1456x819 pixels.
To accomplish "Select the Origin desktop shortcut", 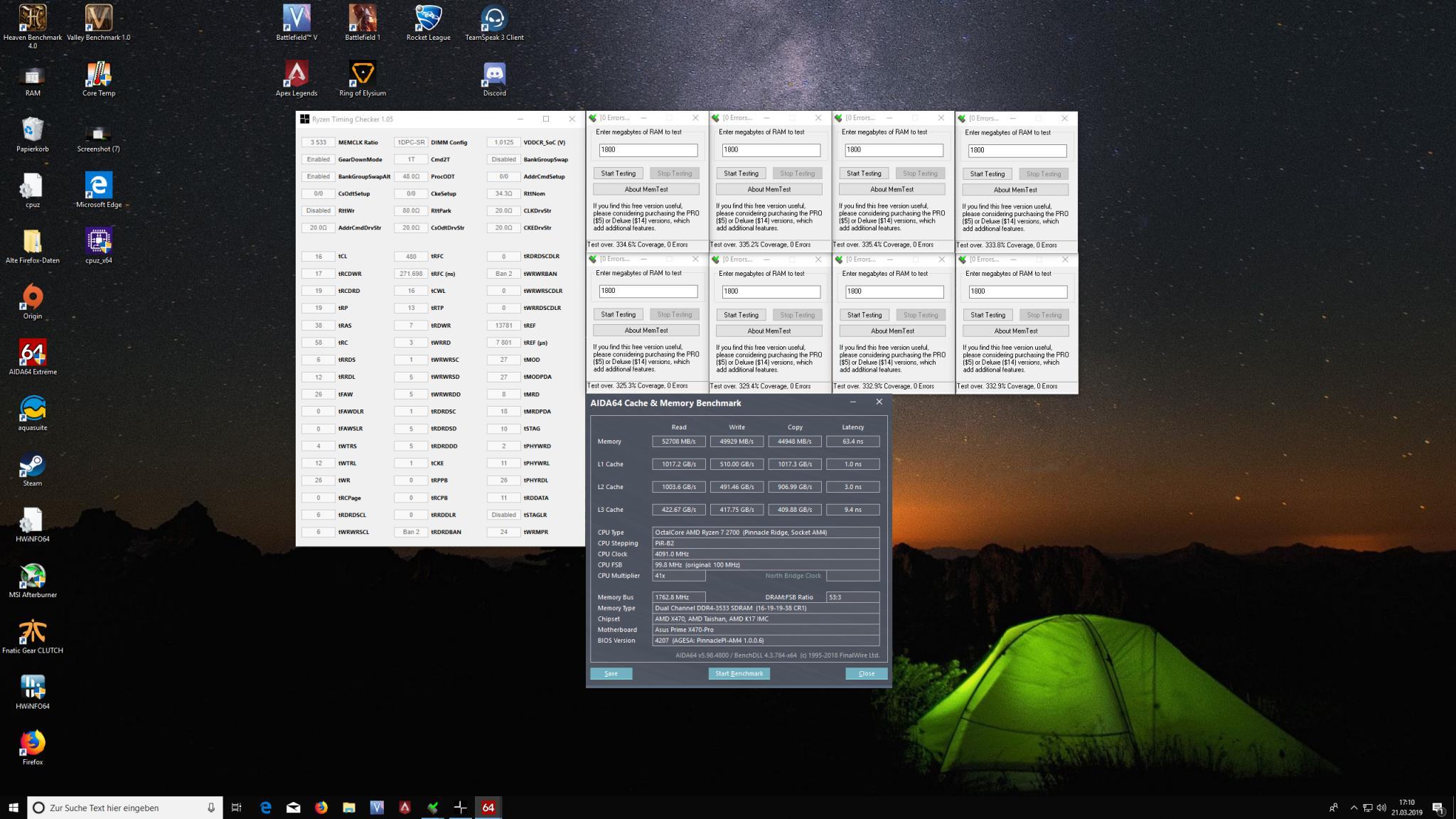I will pyautogui.click(x=33, y=301).
